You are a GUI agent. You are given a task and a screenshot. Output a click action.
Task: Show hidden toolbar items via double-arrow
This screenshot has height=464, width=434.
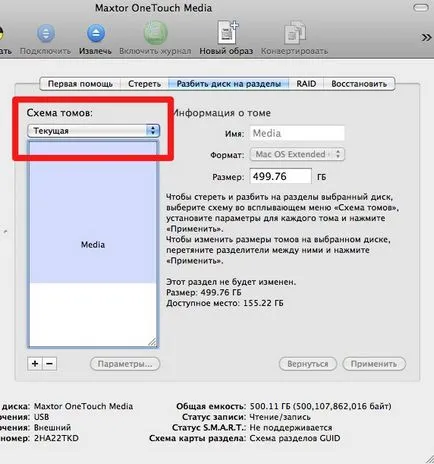[x=426, y=37]
